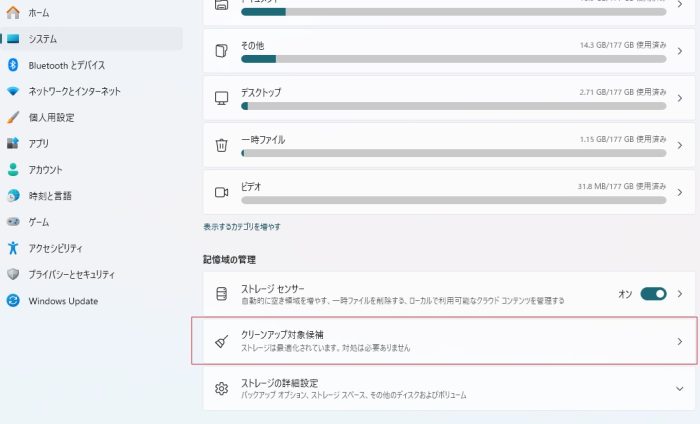Open the デスクトップ storage row label

point(261,92)
